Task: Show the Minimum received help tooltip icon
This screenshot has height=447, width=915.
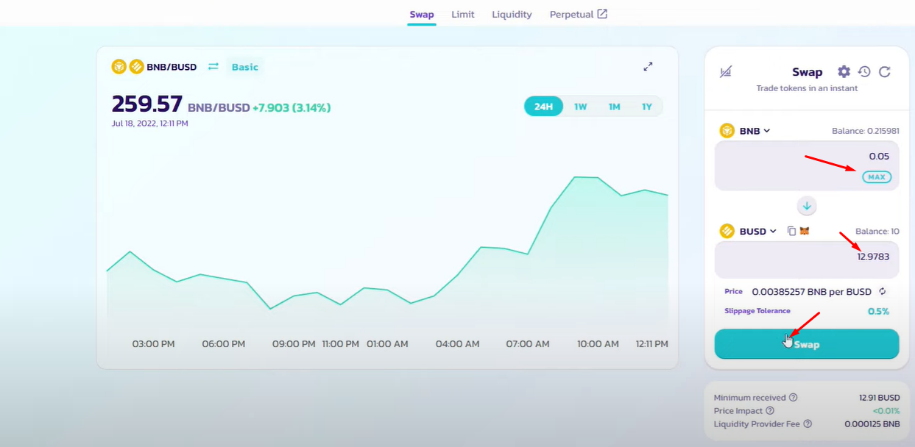Action: tap(793, 397)
